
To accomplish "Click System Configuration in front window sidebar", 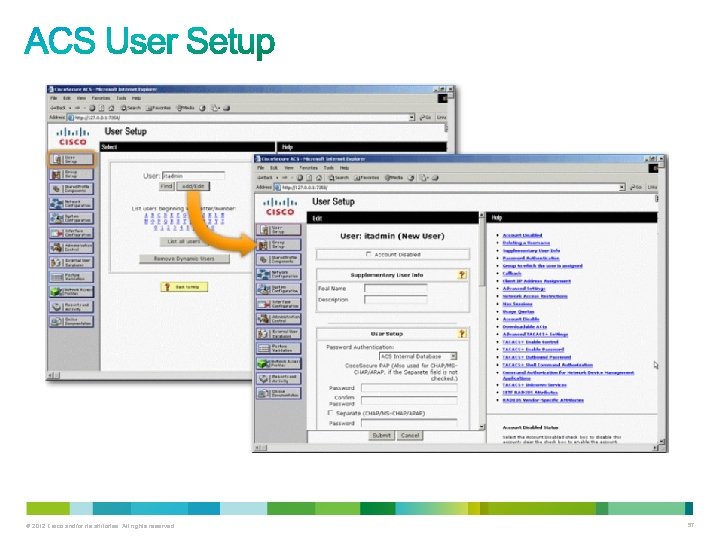I will point(279,289).
